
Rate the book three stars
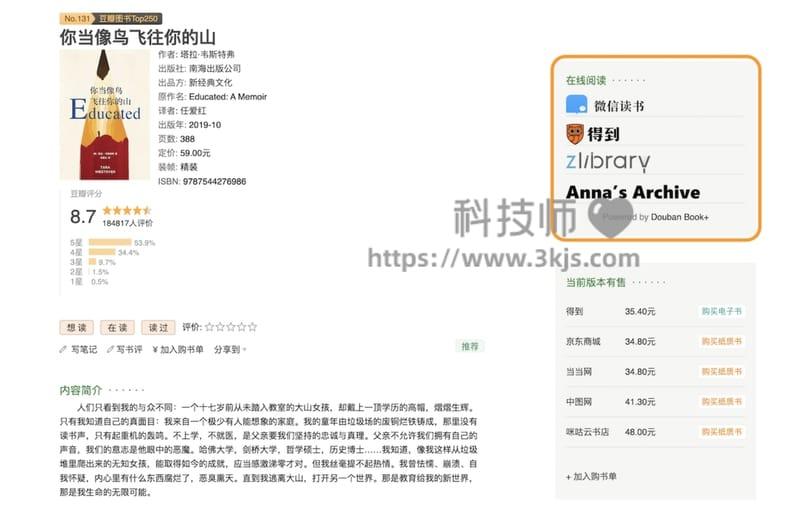[231, 327]
